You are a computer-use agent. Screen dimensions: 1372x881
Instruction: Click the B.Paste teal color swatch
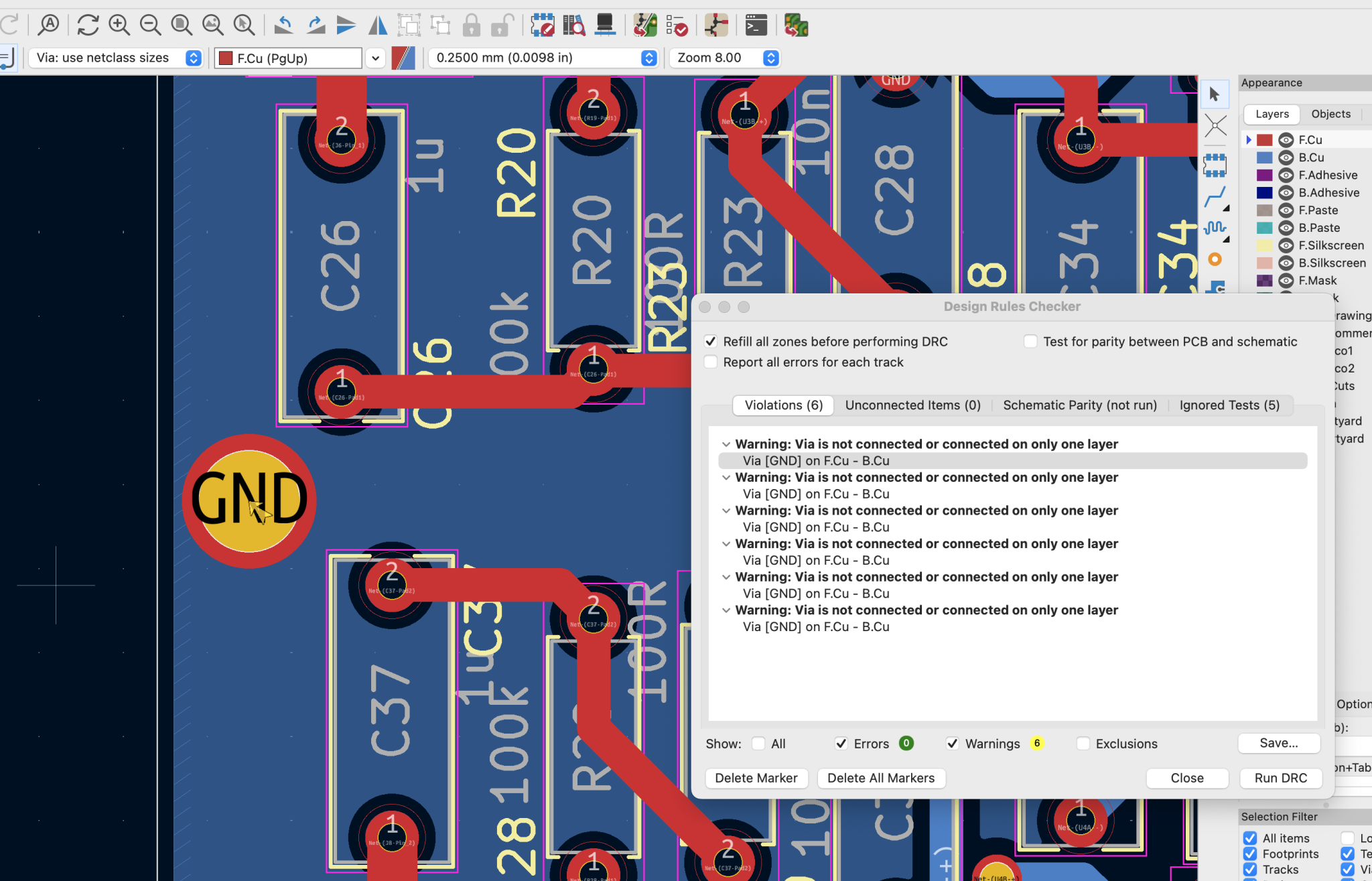pyautogui.click(x=1264, y=228)
